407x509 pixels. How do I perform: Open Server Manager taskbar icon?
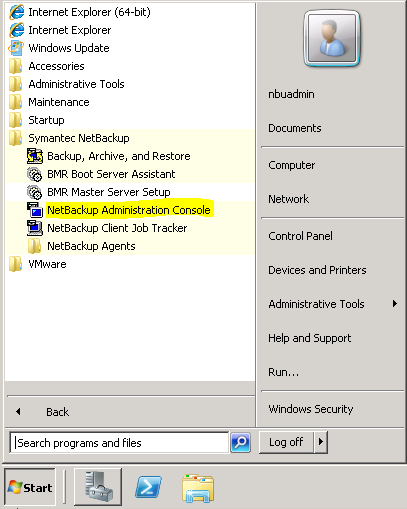(x=98, y=487)
